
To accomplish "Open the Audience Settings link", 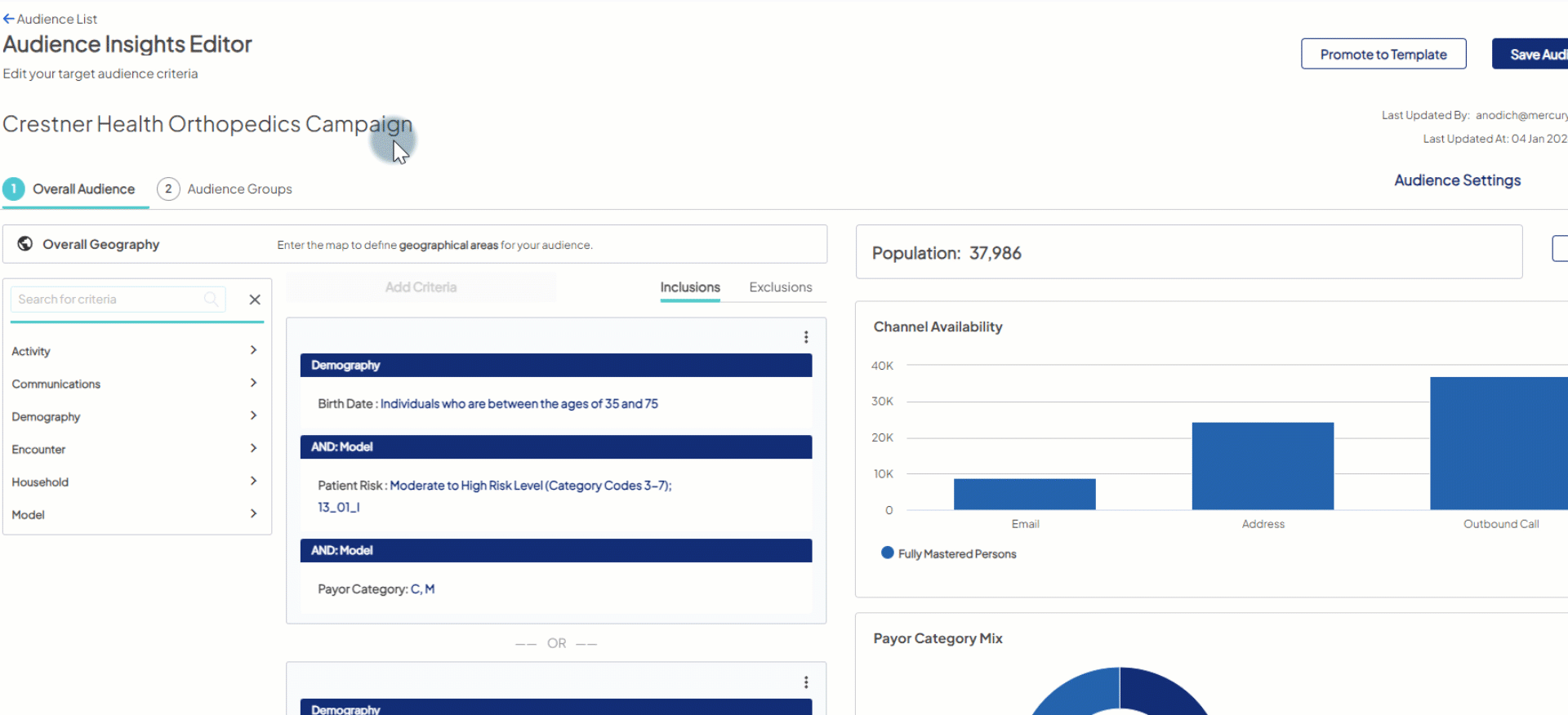I will click(1457, 180).
